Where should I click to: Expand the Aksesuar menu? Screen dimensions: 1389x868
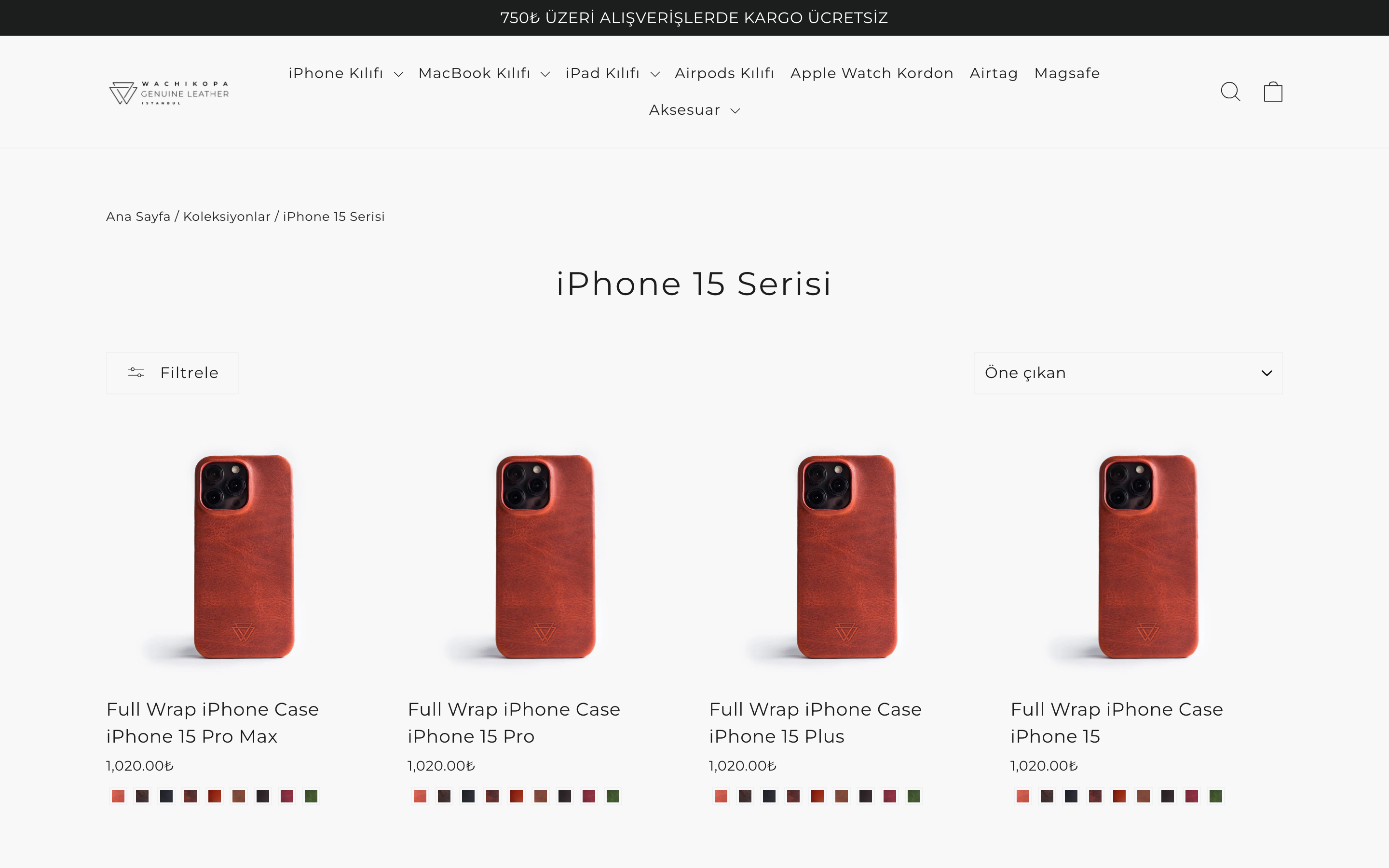694,110
